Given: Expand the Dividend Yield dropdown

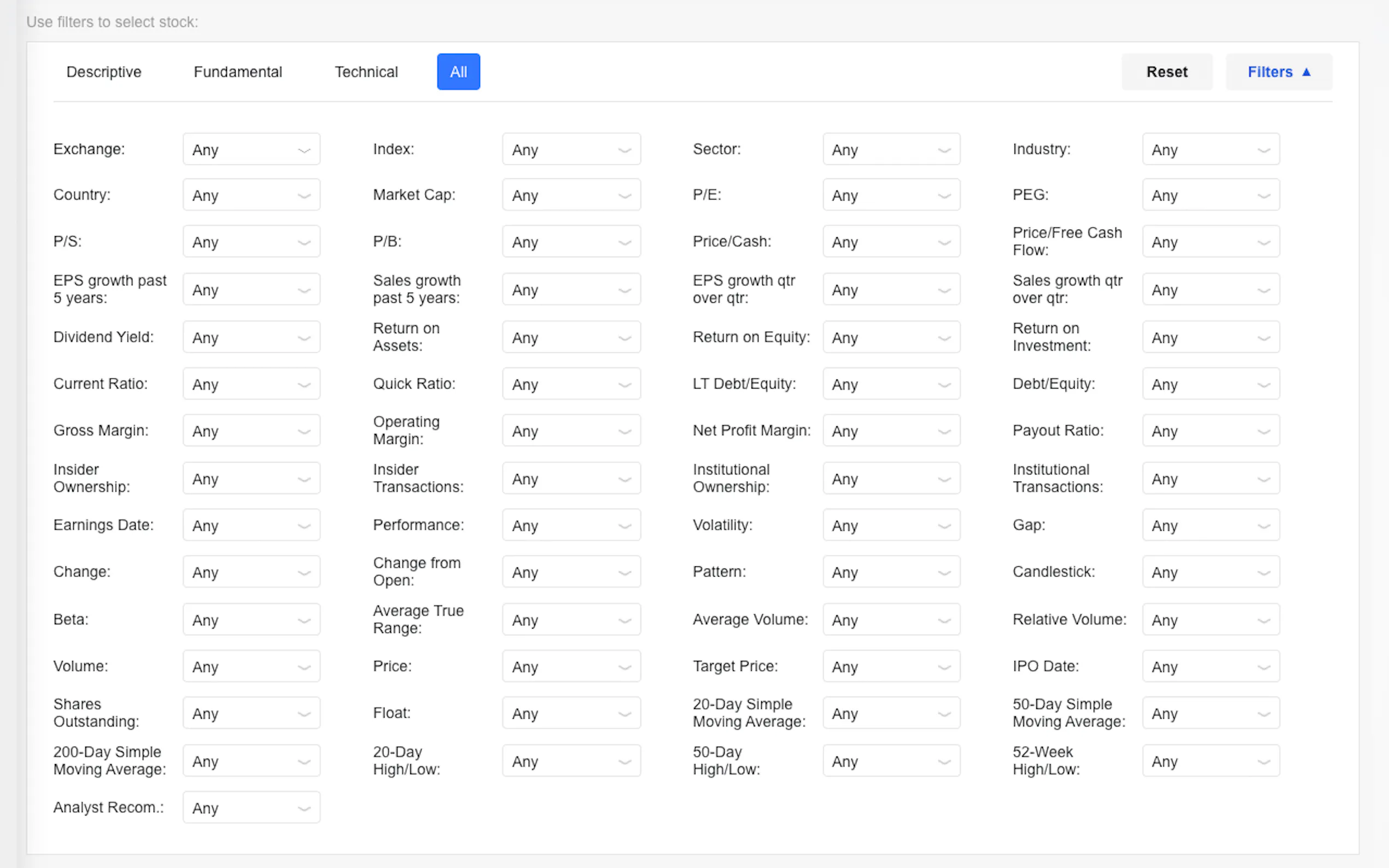Looking at the screenshot, I should (251, 337).
